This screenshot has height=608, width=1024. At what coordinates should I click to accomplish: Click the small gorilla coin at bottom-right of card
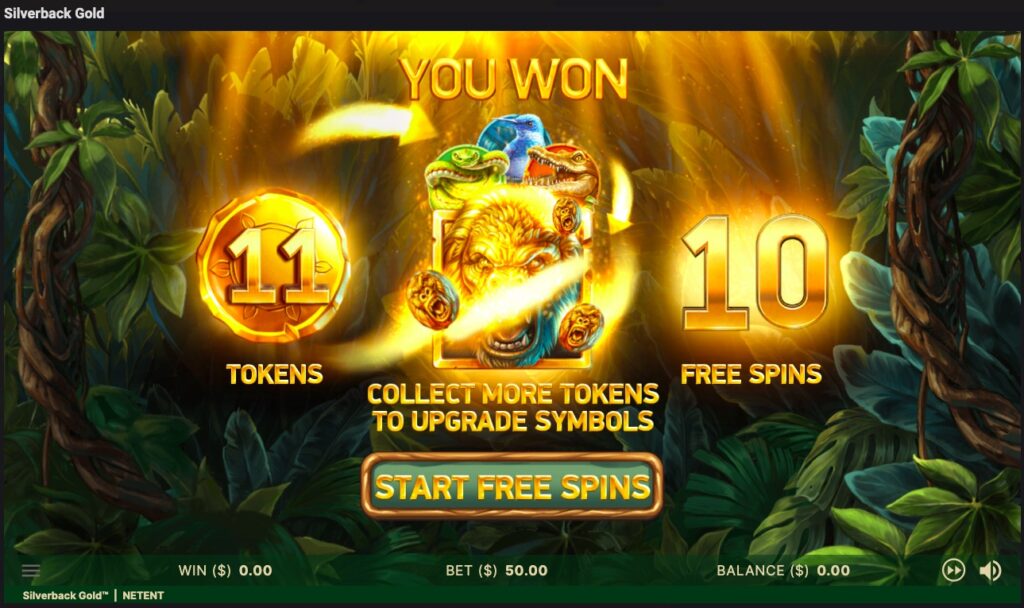(x=581, y=328)
